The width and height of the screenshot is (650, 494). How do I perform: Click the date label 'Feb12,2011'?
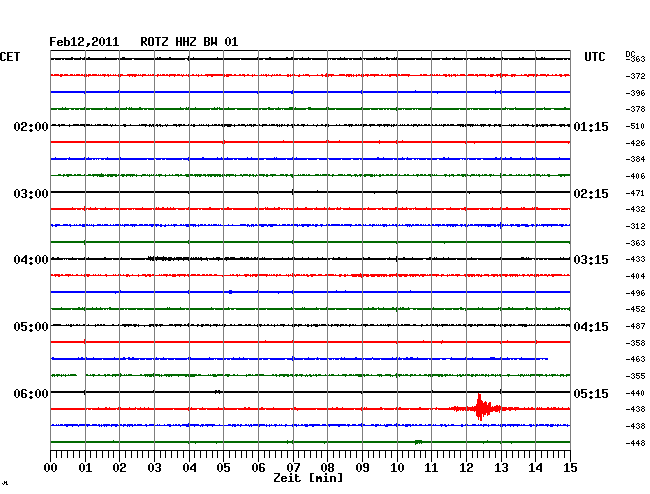pos(84,42)
